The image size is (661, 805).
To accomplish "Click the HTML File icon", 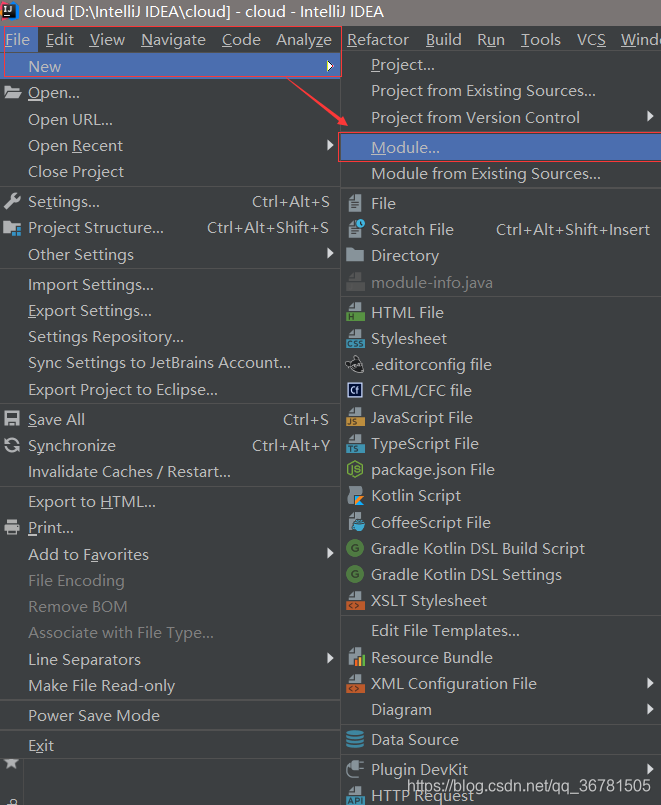I will coord(355,312).
